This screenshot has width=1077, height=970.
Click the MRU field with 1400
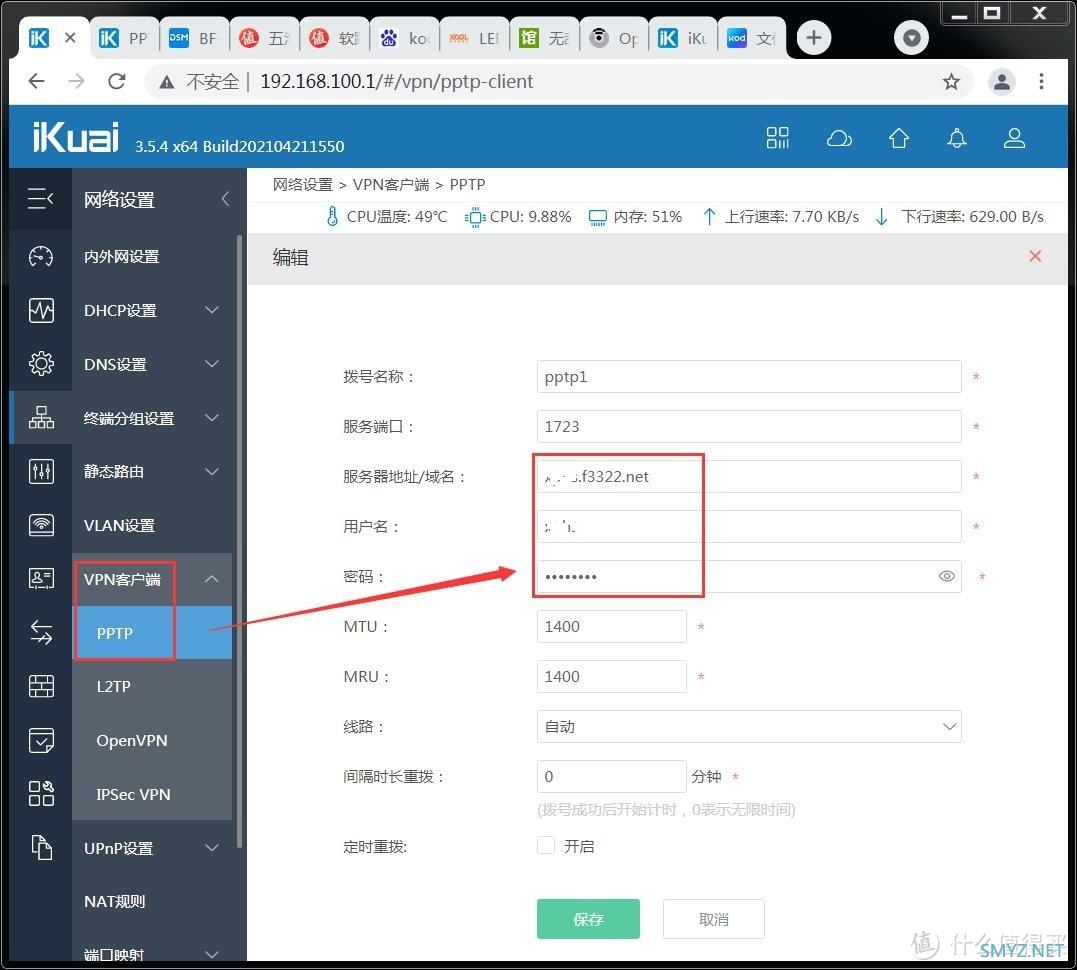[x=611, y=676]
